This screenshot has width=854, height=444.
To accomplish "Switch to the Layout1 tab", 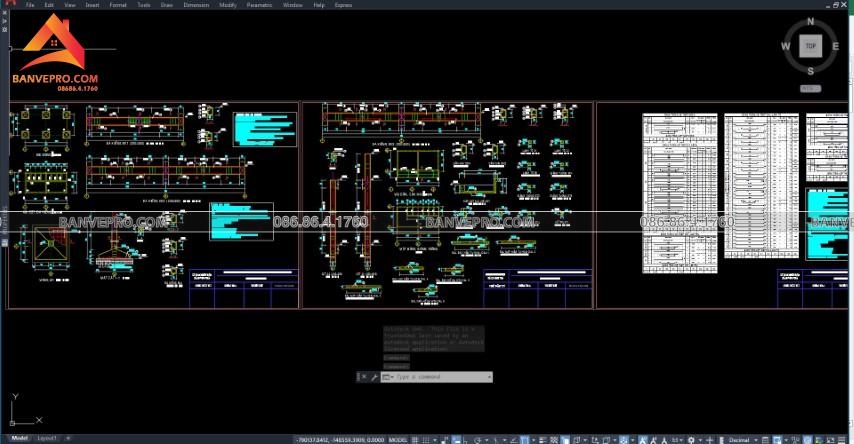I will [x=47, y=438].
